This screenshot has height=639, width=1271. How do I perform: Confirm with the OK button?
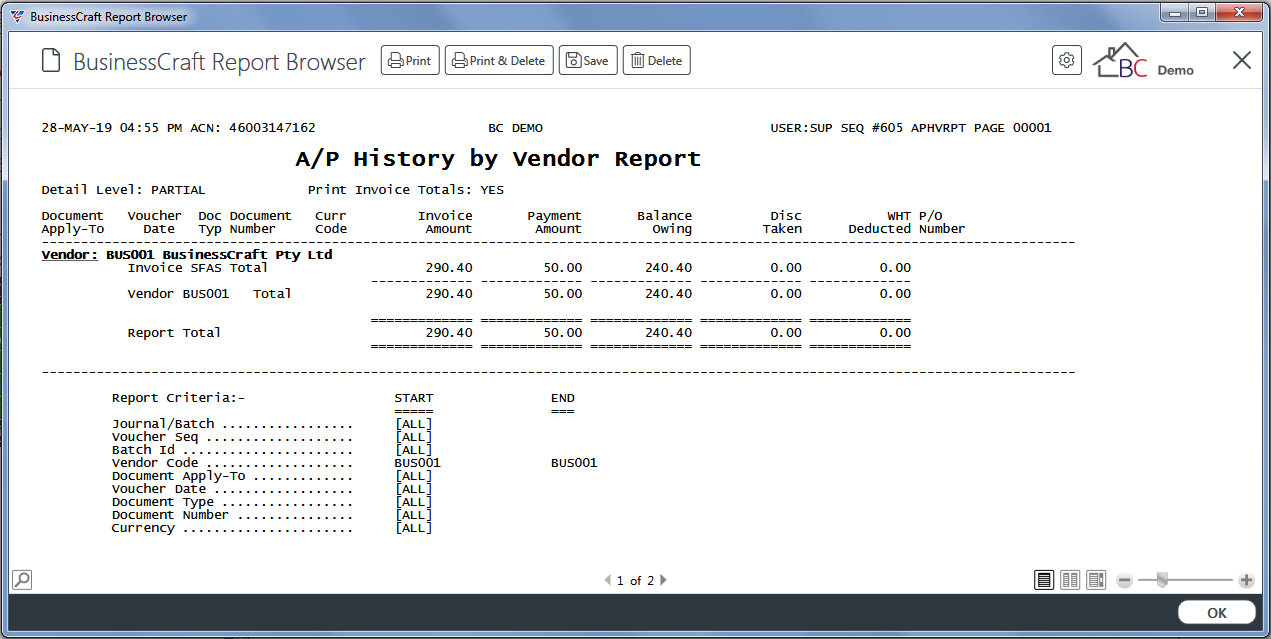coord(1217,613)
